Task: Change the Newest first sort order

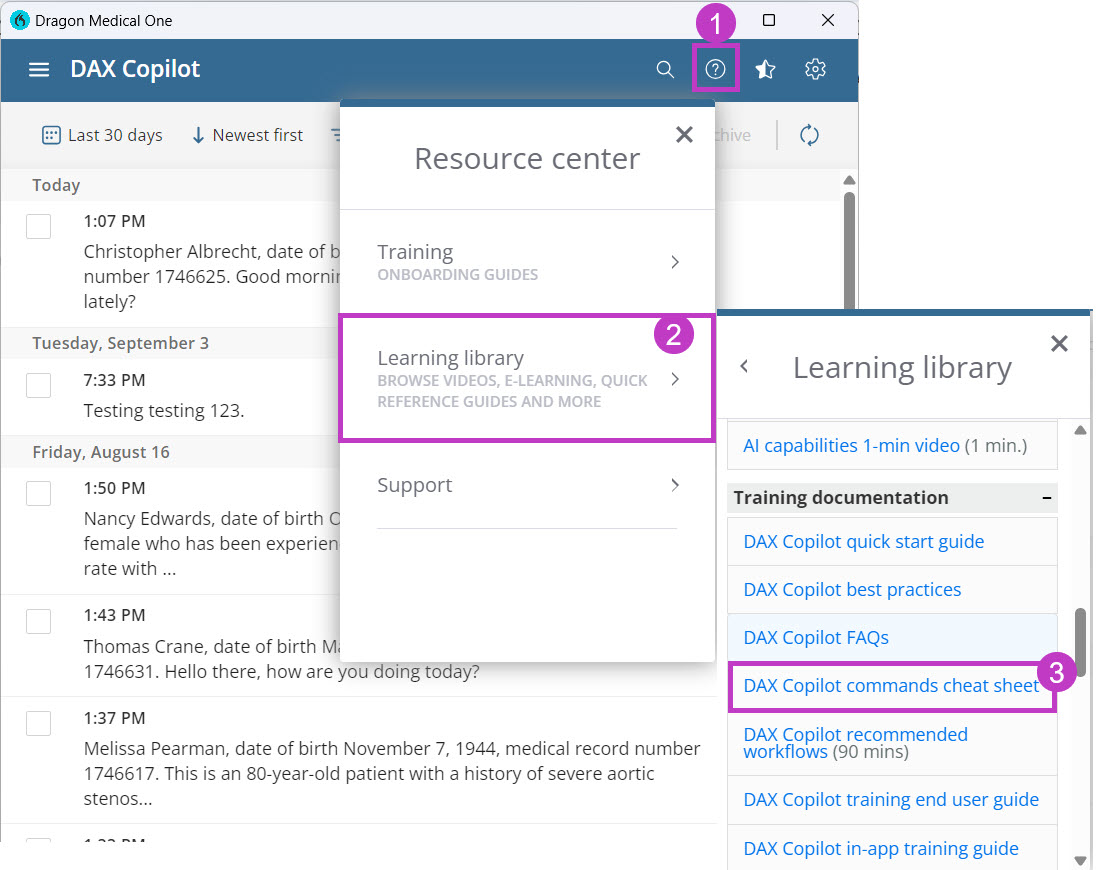Action: coord(246,135)
